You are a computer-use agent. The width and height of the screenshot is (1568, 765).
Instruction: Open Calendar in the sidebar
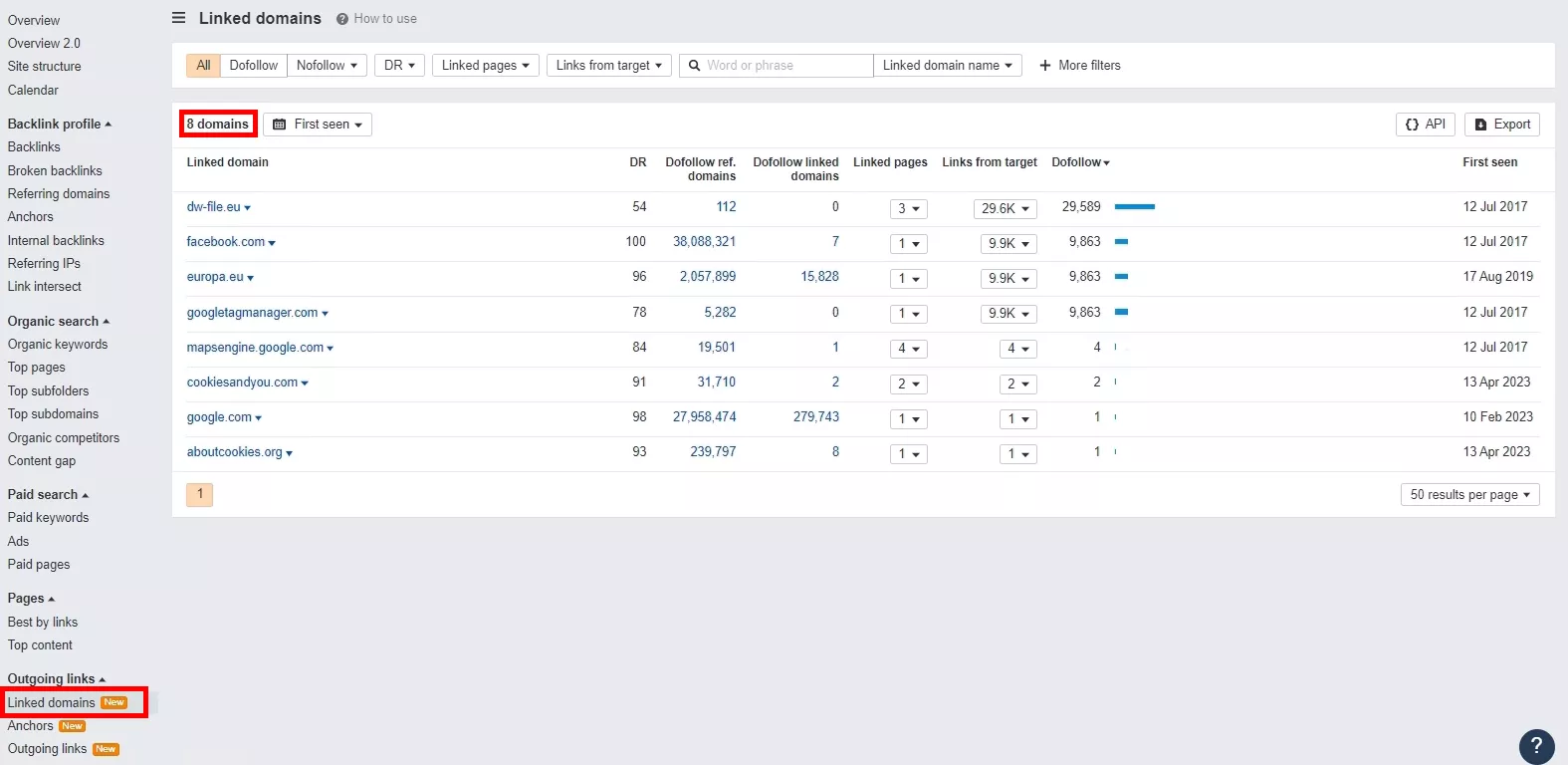[33, 91]
